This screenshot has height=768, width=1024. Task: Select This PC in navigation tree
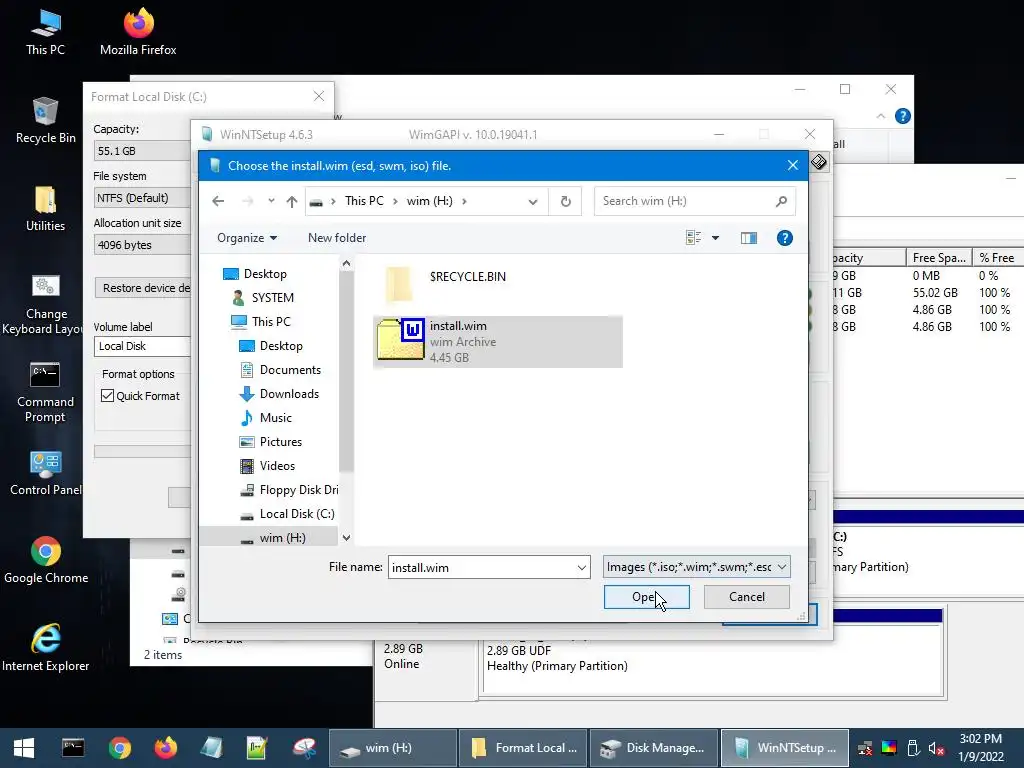[x=261, y=322]
